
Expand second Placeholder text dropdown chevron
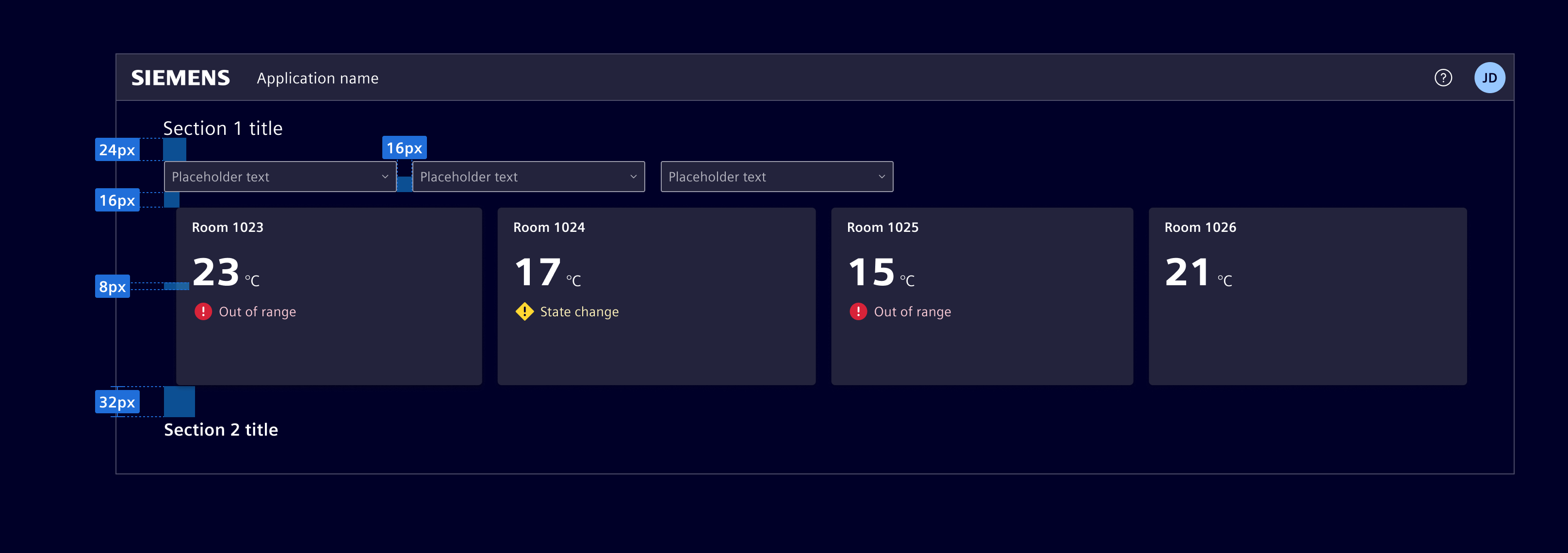(x=633, y=177)
